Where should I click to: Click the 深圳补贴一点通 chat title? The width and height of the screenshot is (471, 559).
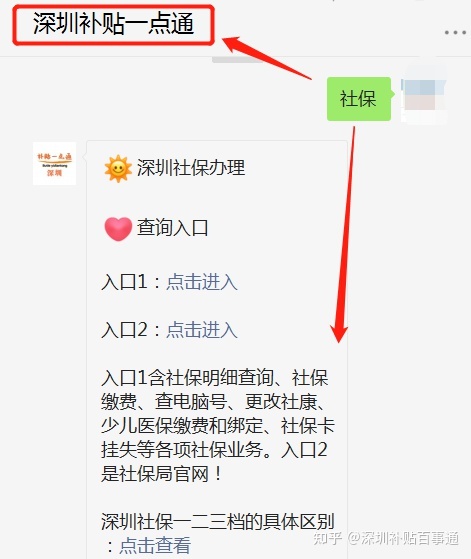pos(113,24)
